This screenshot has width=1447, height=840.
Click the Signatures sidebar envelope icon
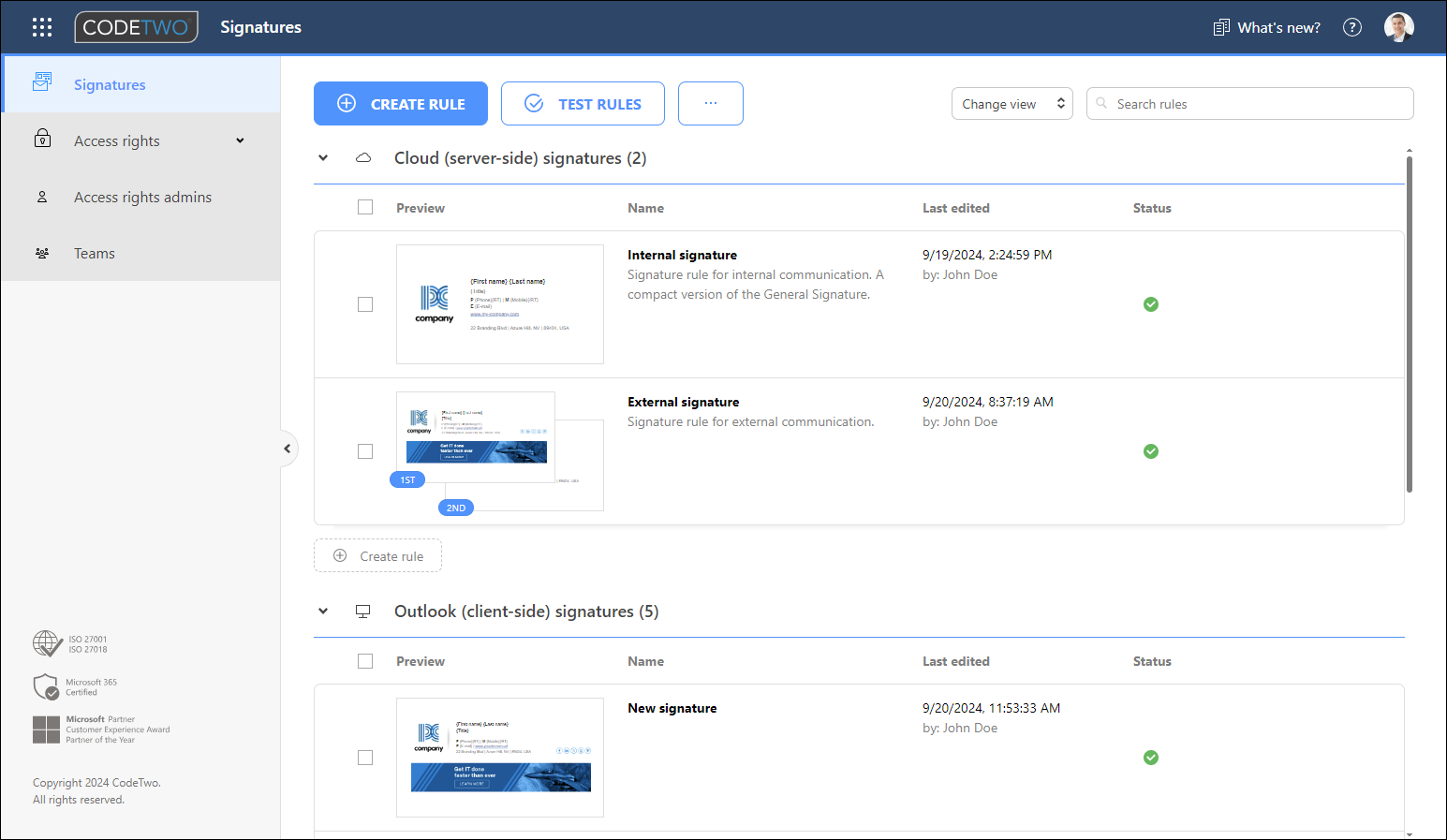pos(42,82)
